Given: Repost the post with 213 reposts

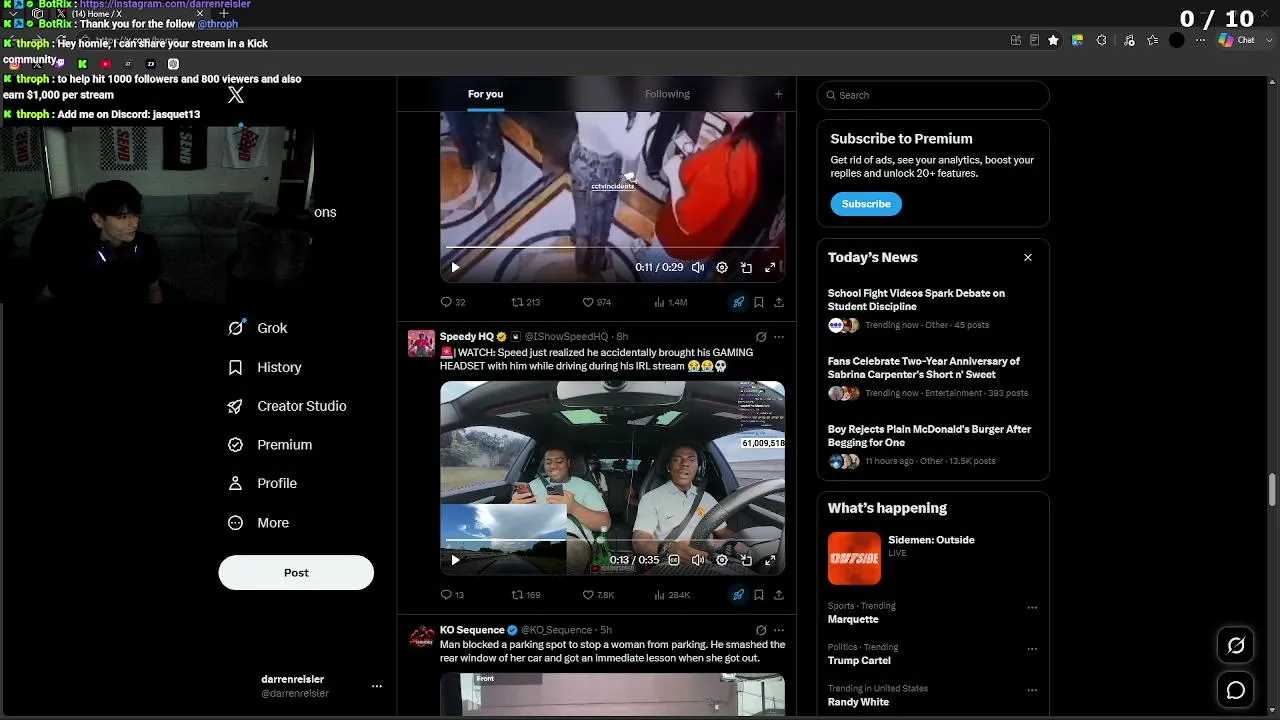Looking at the screenshot, I should click(x=525, y=302).
